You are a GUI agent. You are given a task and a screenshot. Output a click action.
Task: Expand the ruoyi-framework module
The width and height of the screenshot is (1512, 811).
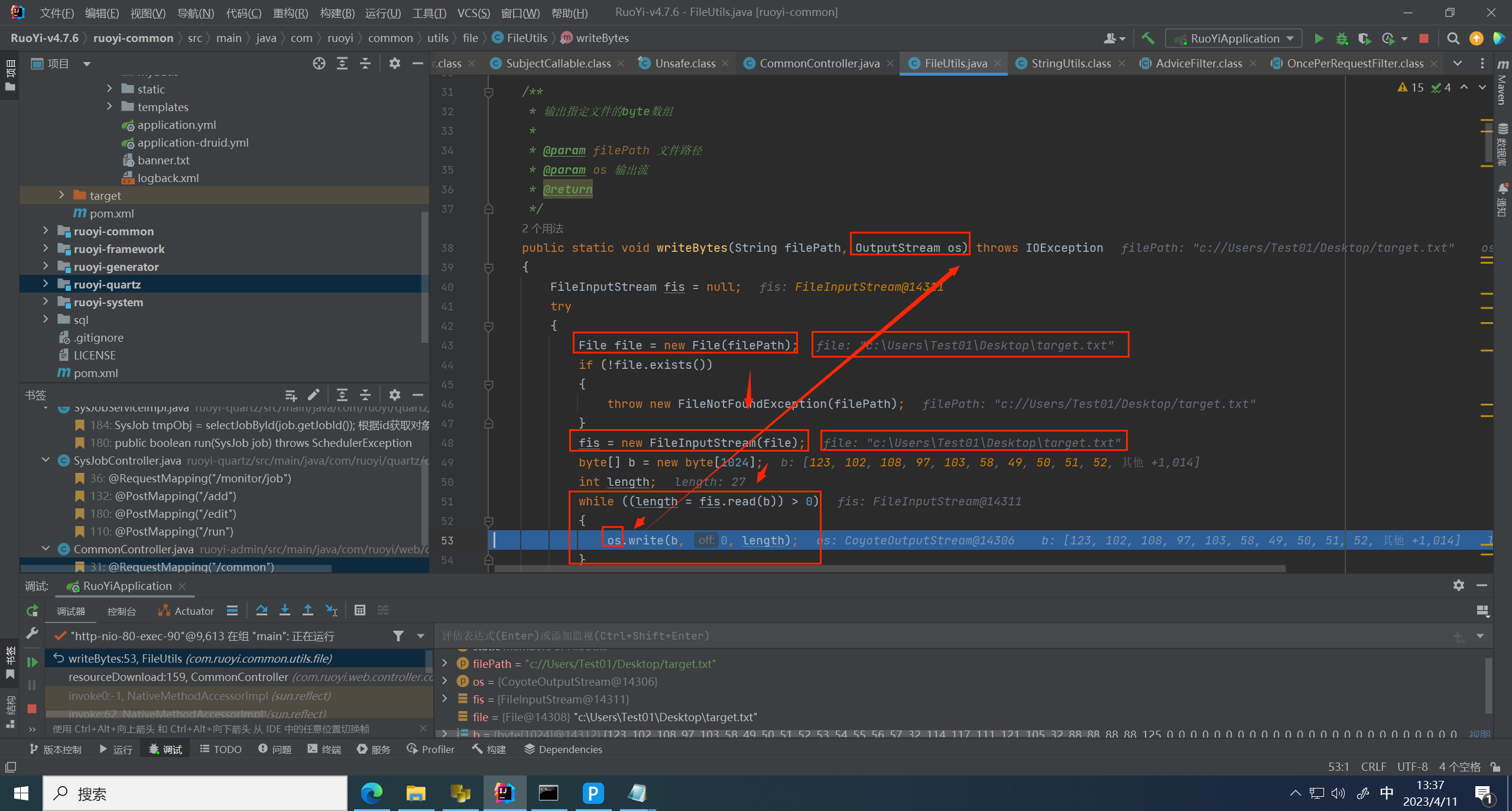[x=46, y=248]
